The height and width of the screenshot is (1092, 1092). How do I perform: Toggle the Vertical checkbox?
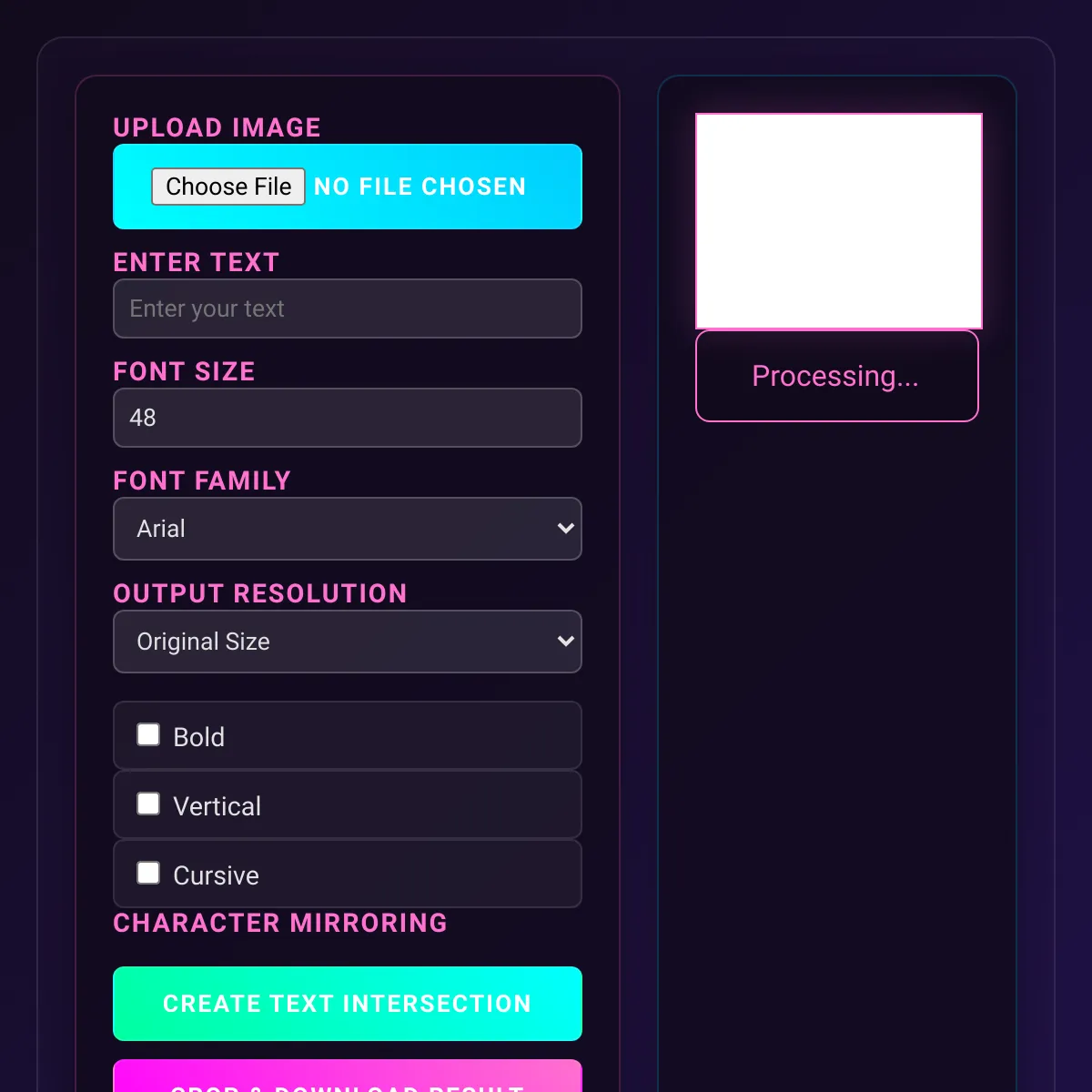(x=148, y=804)
